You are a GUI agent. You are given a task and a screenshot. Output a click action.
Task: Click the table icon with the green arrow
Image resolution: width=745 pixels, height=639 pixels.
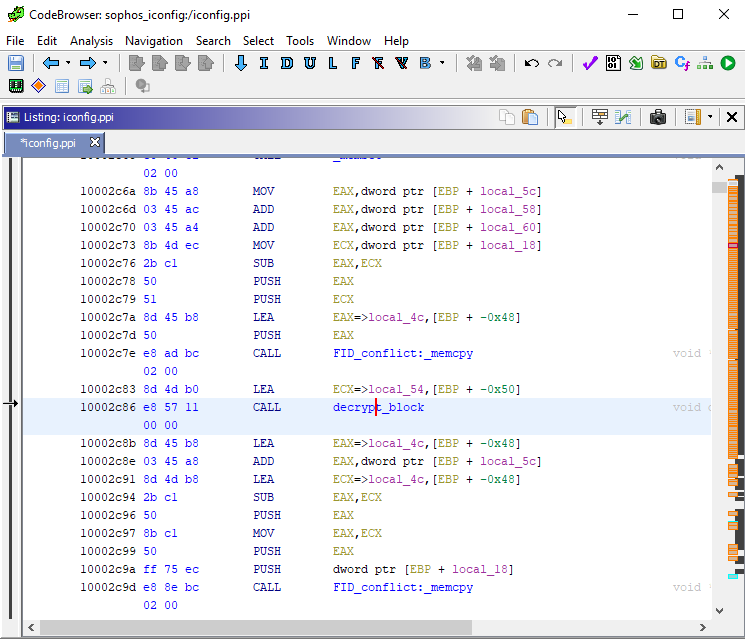85,86
